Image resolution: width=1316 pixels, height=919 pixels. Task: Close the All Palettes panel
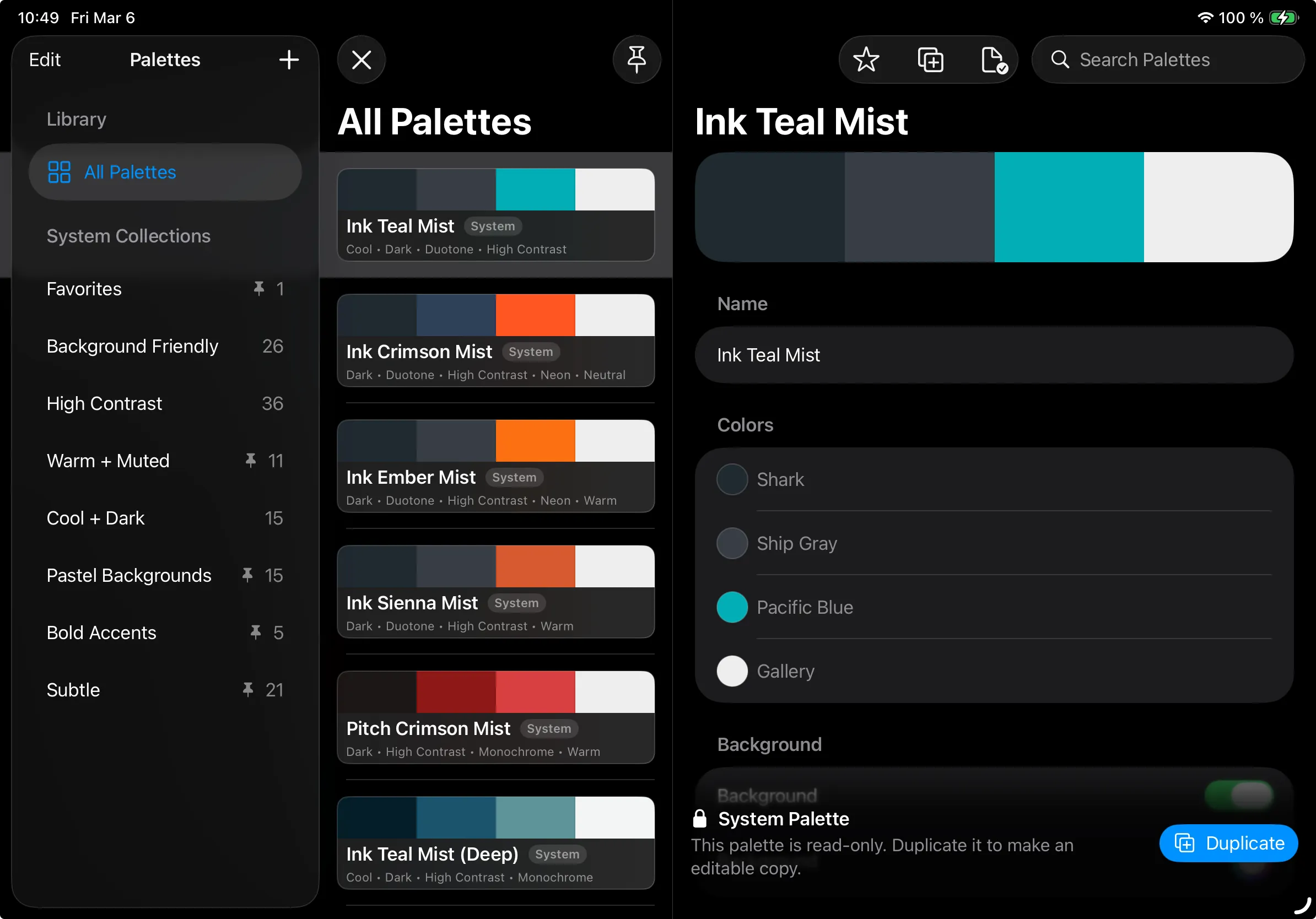coord(361,59)
